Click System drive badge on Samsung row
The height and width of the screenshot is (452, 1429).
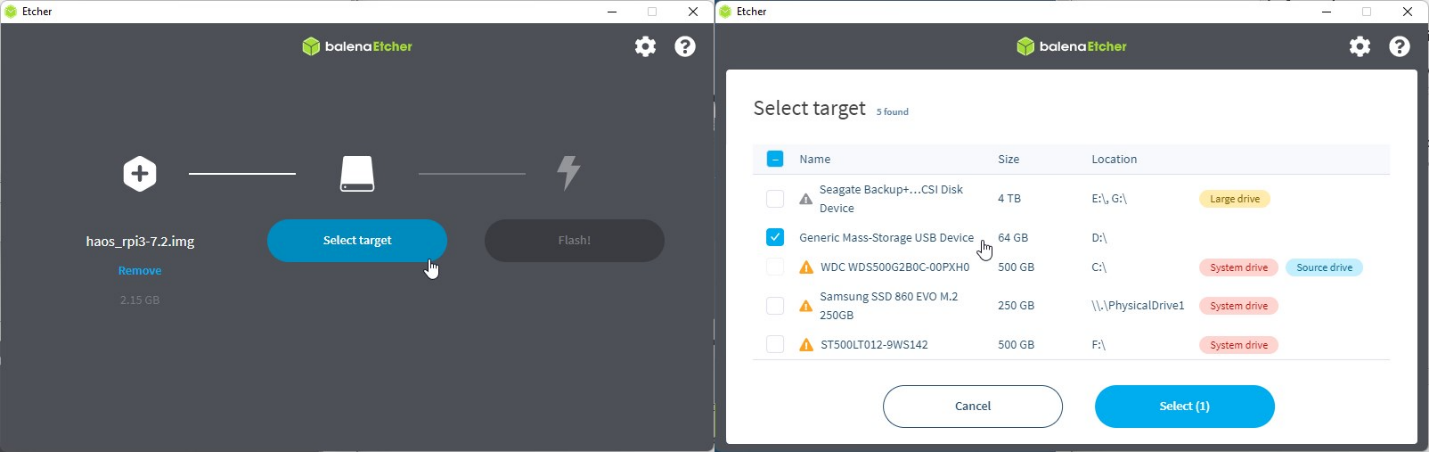(1238, 306)
